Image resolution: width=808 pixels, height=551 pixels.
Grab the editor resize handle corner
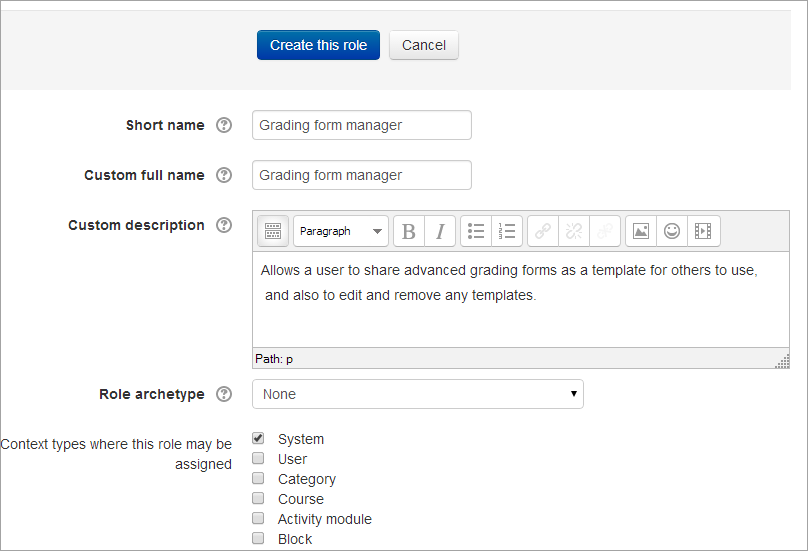[x=782, y=361]
